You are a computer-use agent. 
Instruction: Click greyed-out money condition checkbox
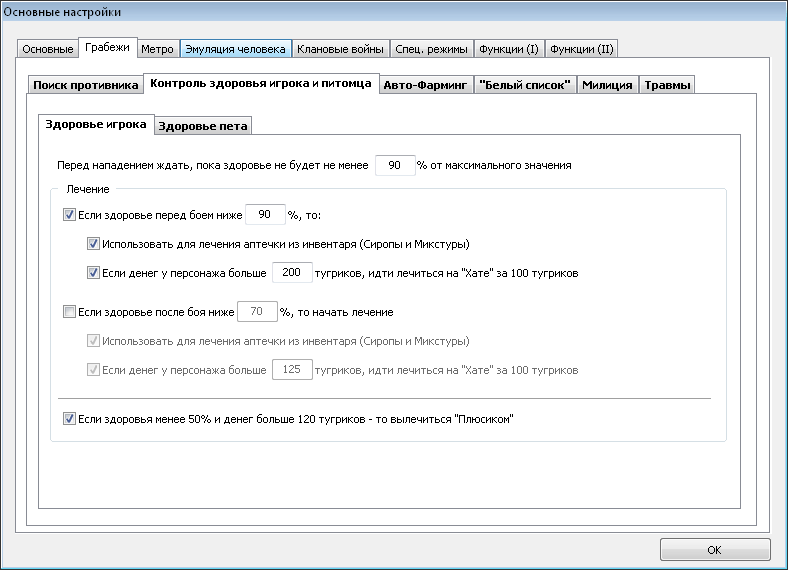(93, 370)
